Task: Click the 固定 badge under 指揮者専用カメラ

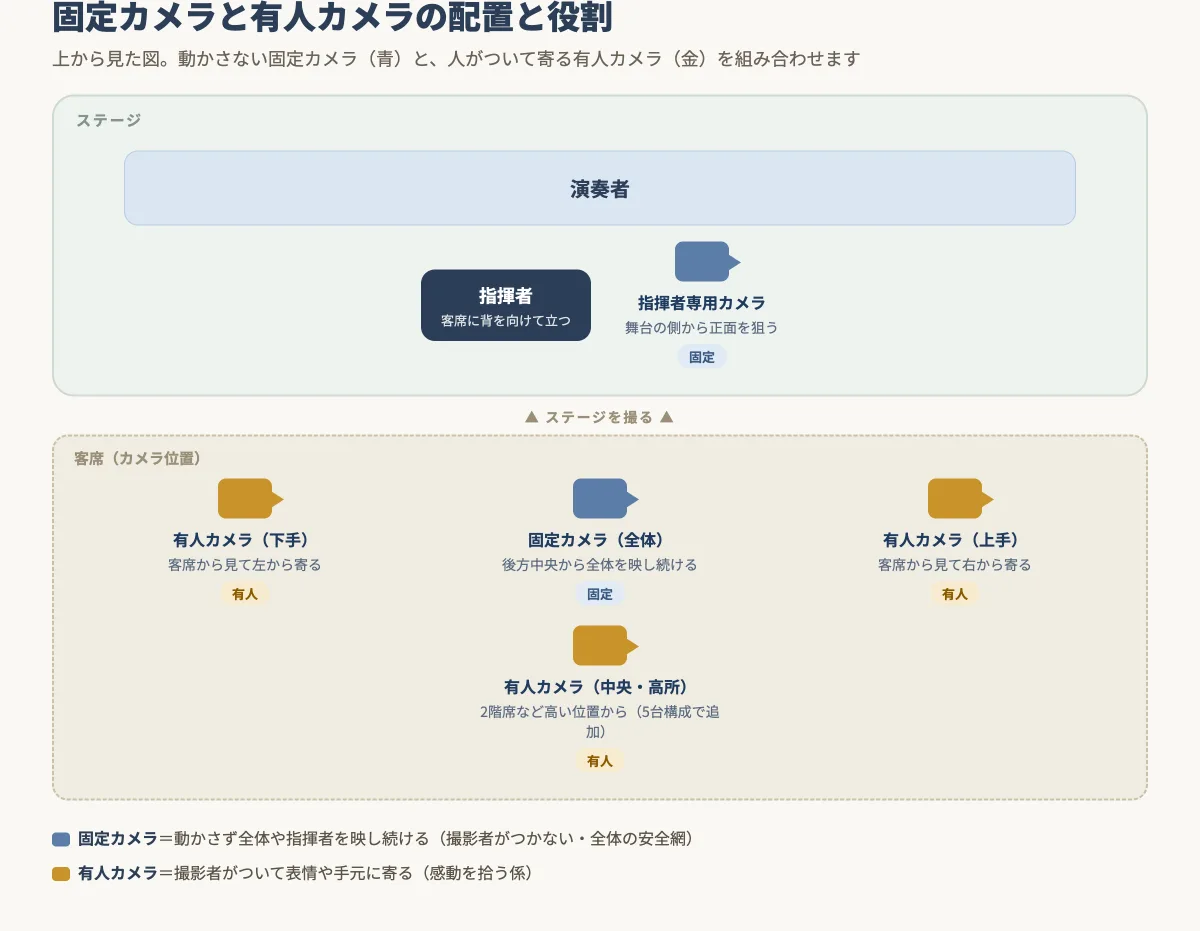Action: pyautogui.click(x=702, y=357)
